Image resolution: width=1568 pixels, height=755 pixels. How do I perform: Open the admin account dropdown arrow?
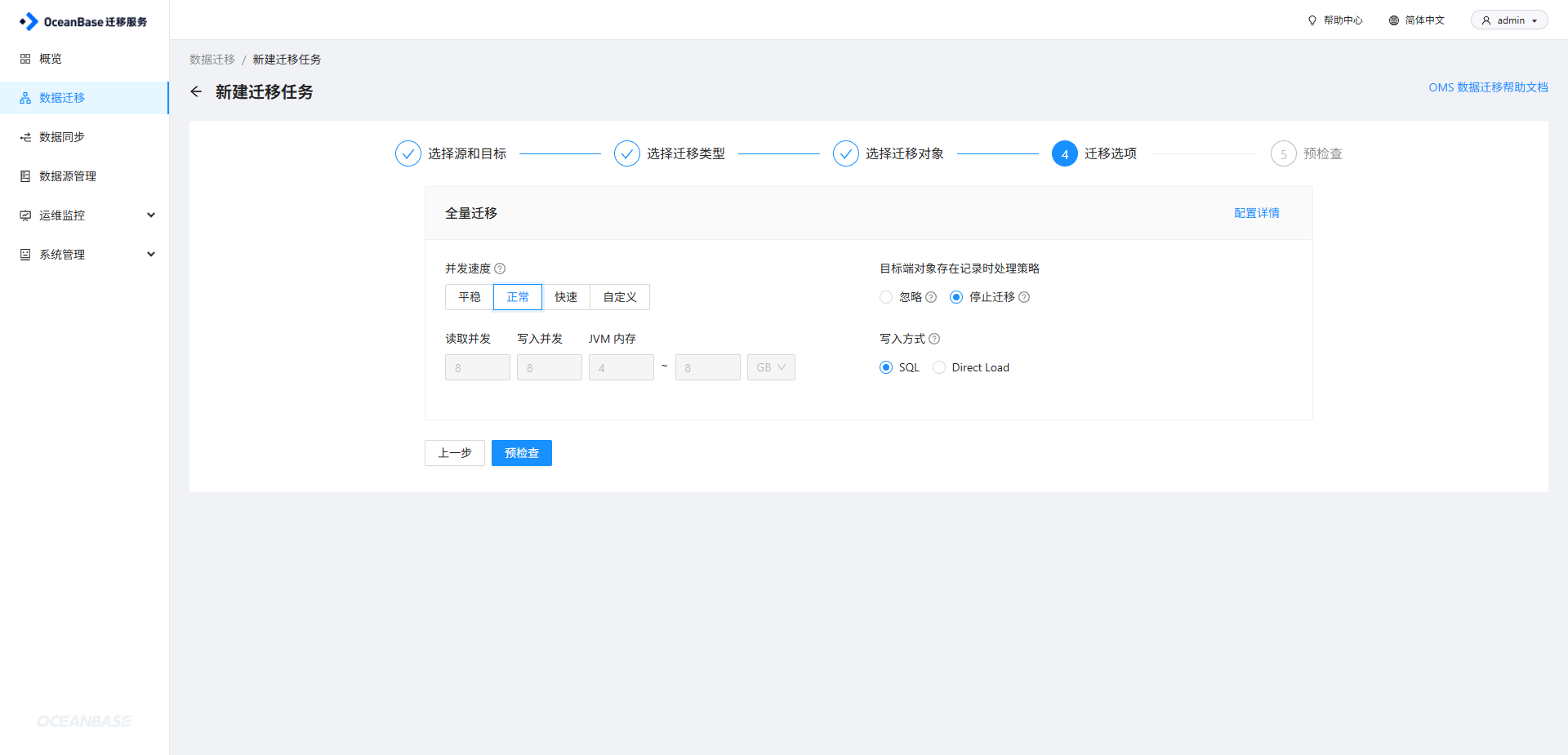point(1535,21)
